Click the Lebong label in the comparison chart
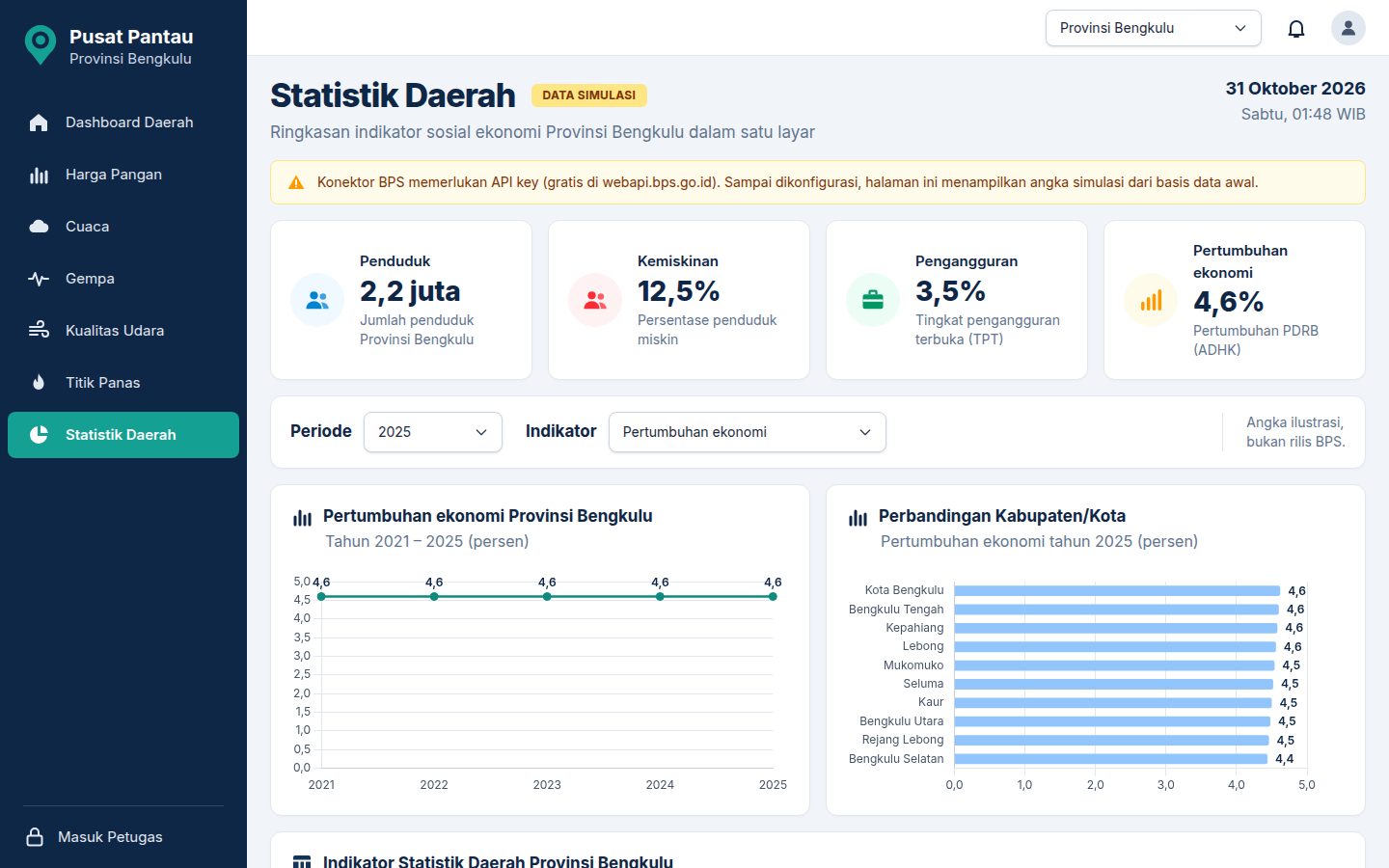Image resolution: width=1389 pixels, height=868 pixels. [x=923, y=646]
